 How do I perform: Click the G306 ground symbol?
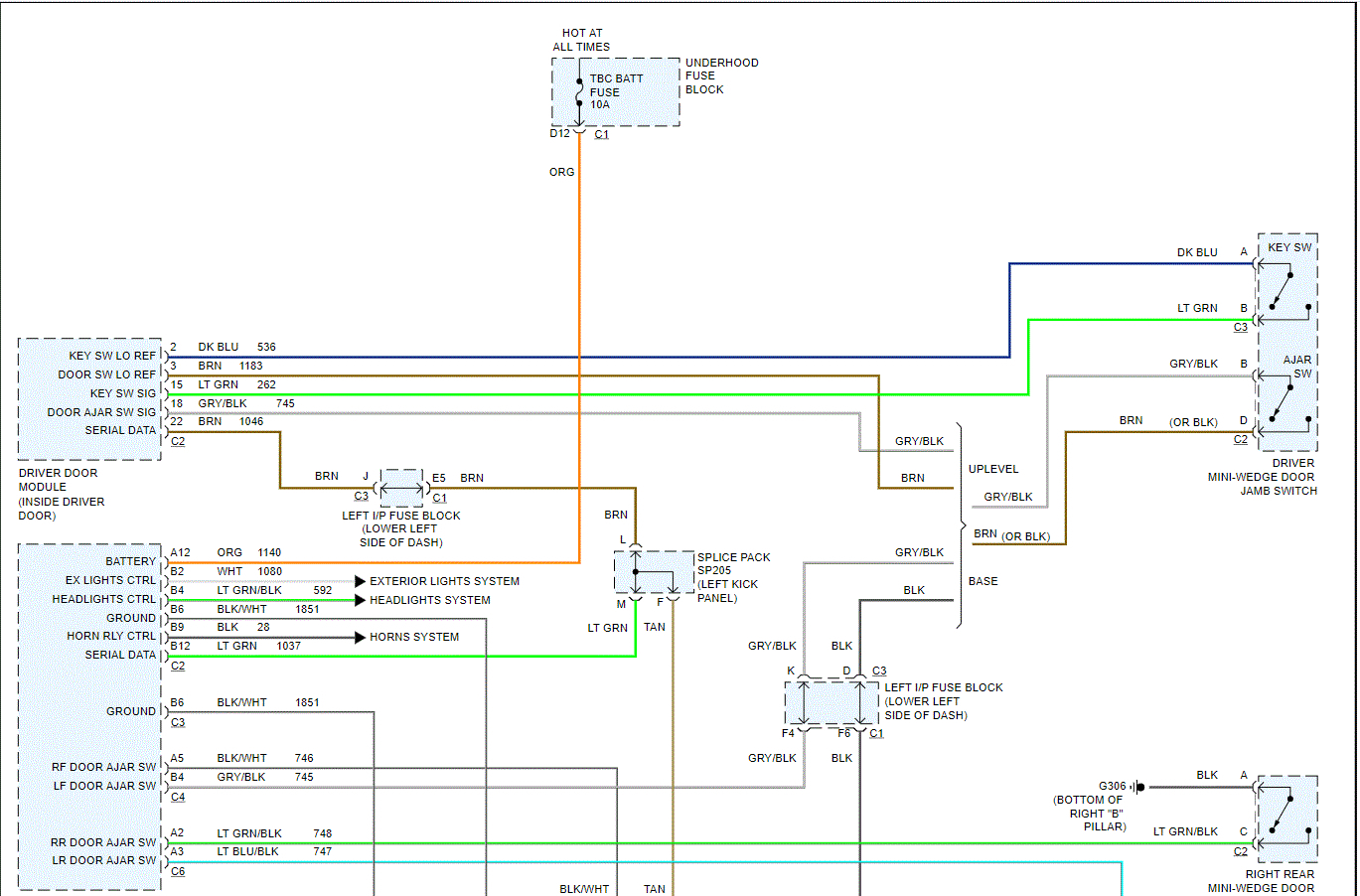[x=1139, y=787]
